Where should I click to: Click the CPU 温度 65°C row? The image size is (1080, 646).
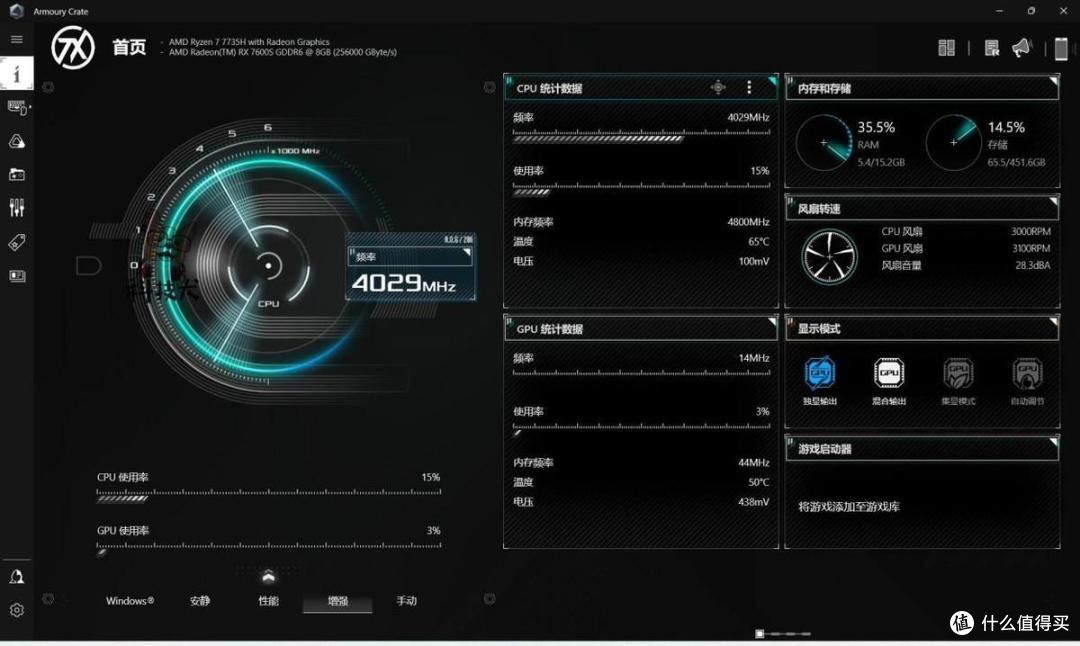pos(641,242)
